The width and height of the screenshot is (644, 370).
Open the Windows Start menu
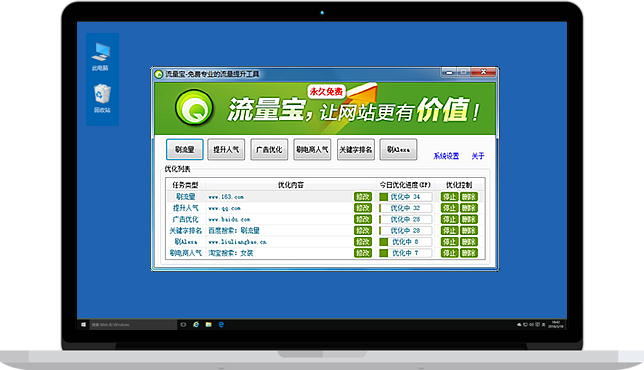click(83, 324)
